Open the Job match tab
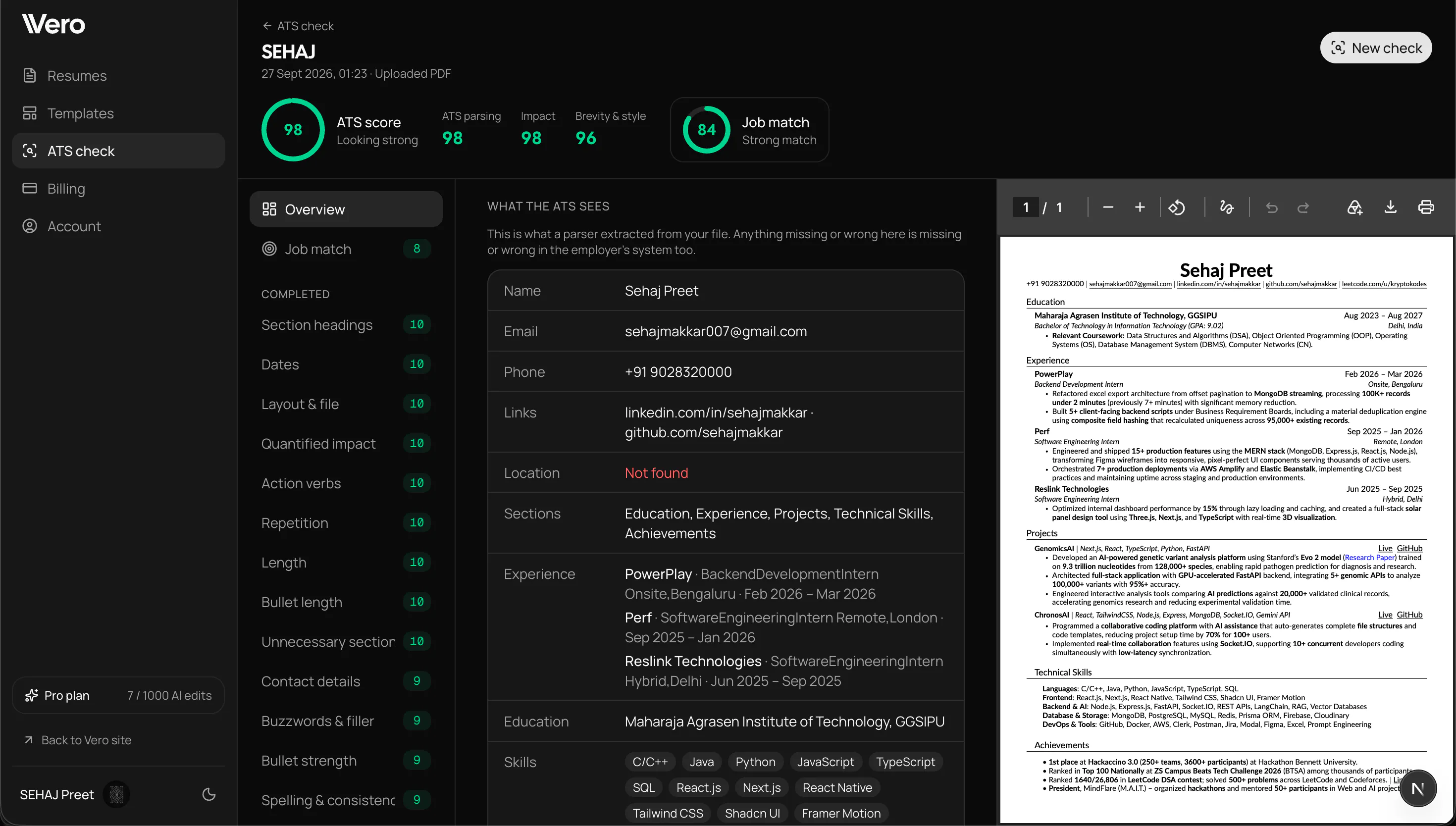Screen dimensions: 1456x826 [x=346, y=249]
